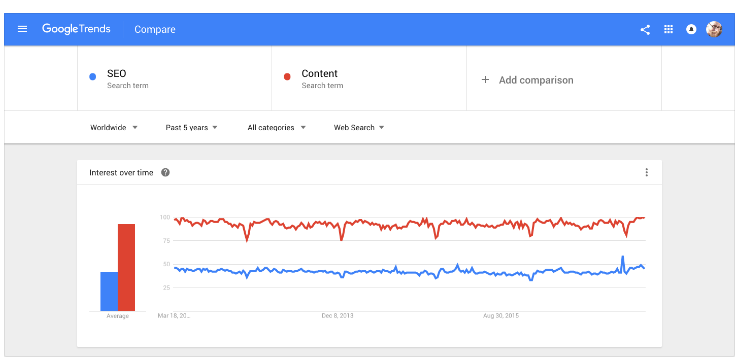The height and width of the screenshot is (364, 739).
Task: Click the blue SEO color dot
Action: tap(93, 77)
